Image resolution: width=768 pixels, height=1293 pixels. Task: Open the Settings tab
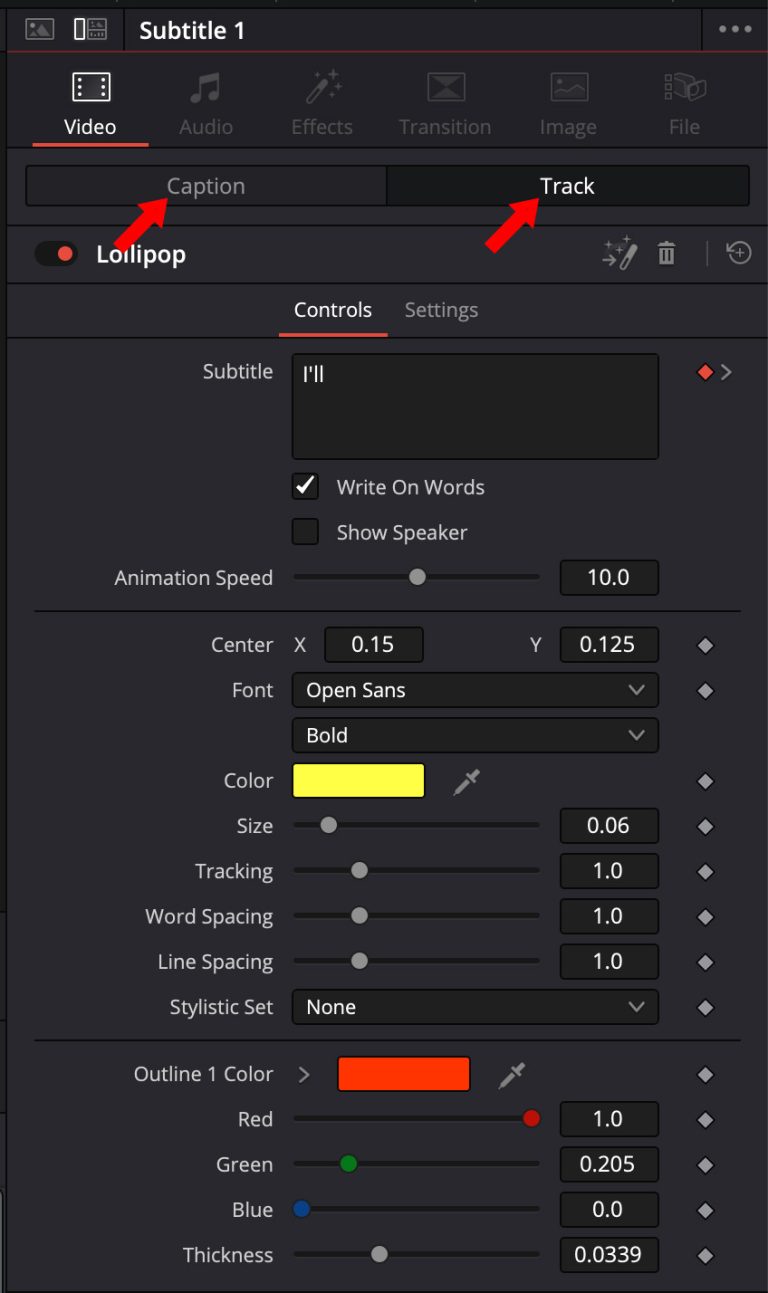[x=441, y=310]
